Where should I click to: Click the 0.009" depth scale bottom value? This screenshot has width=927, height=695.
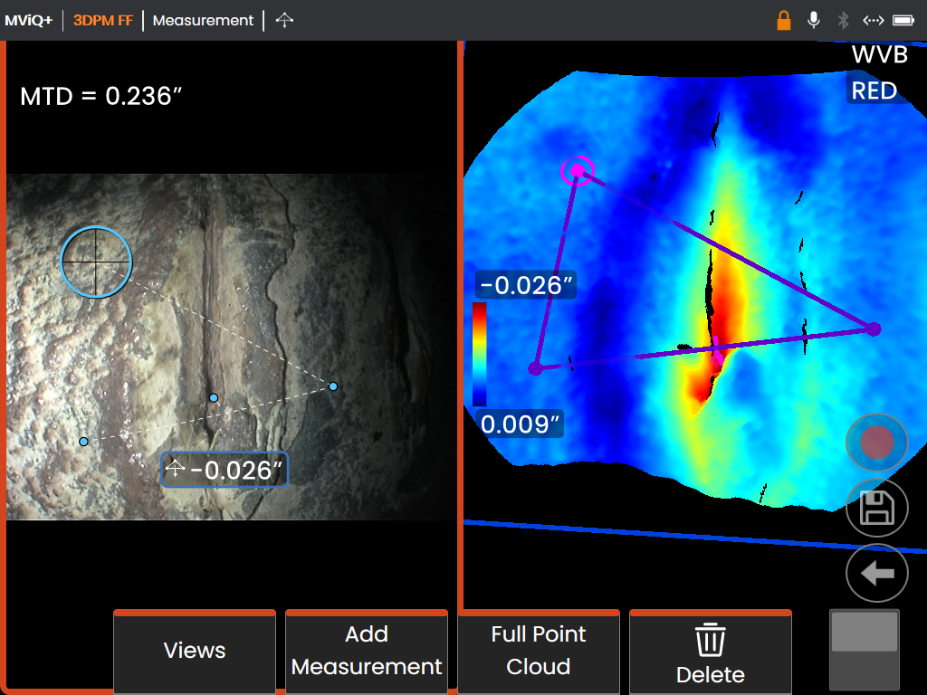(x=520, y=424)
